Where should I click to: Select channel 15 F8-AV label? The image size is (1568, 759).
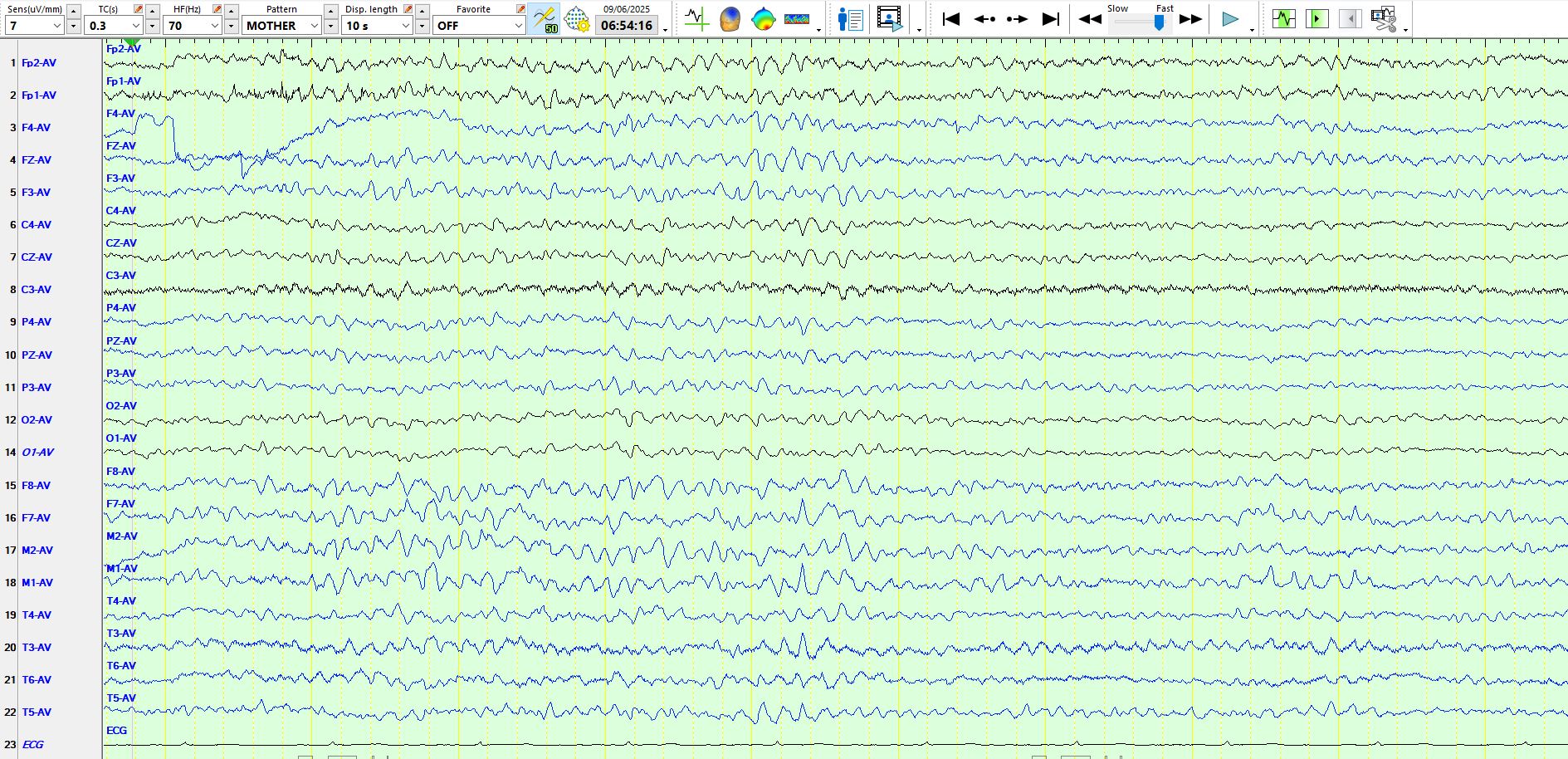point(36,486)
